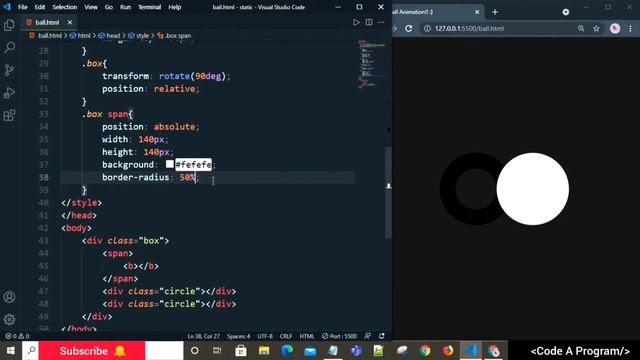The width and height of the screenshot is (640, 360).
Task: Open the editor More Actions ellipsis
Action: 381,22
